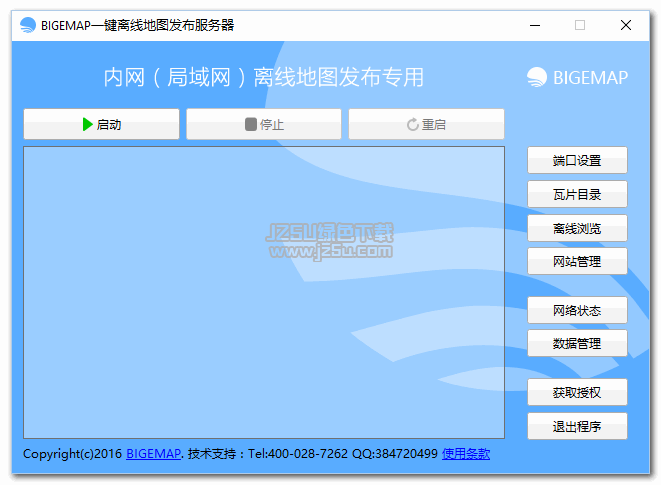Click 退出程序 to exit program
This screenshot has width=661, height=485.
[577, 426]
